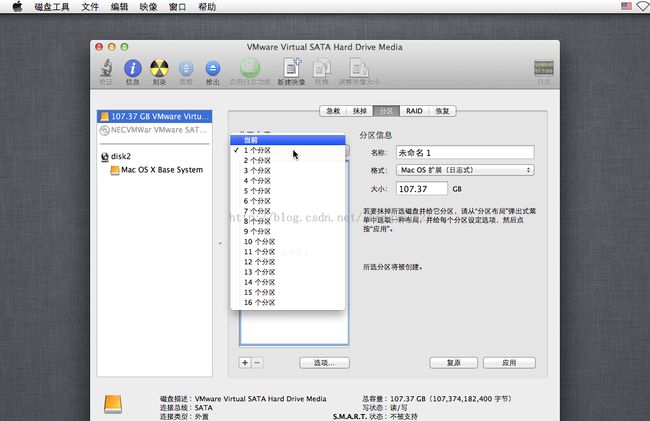Click the US flag input source icon

click(626, 6)
